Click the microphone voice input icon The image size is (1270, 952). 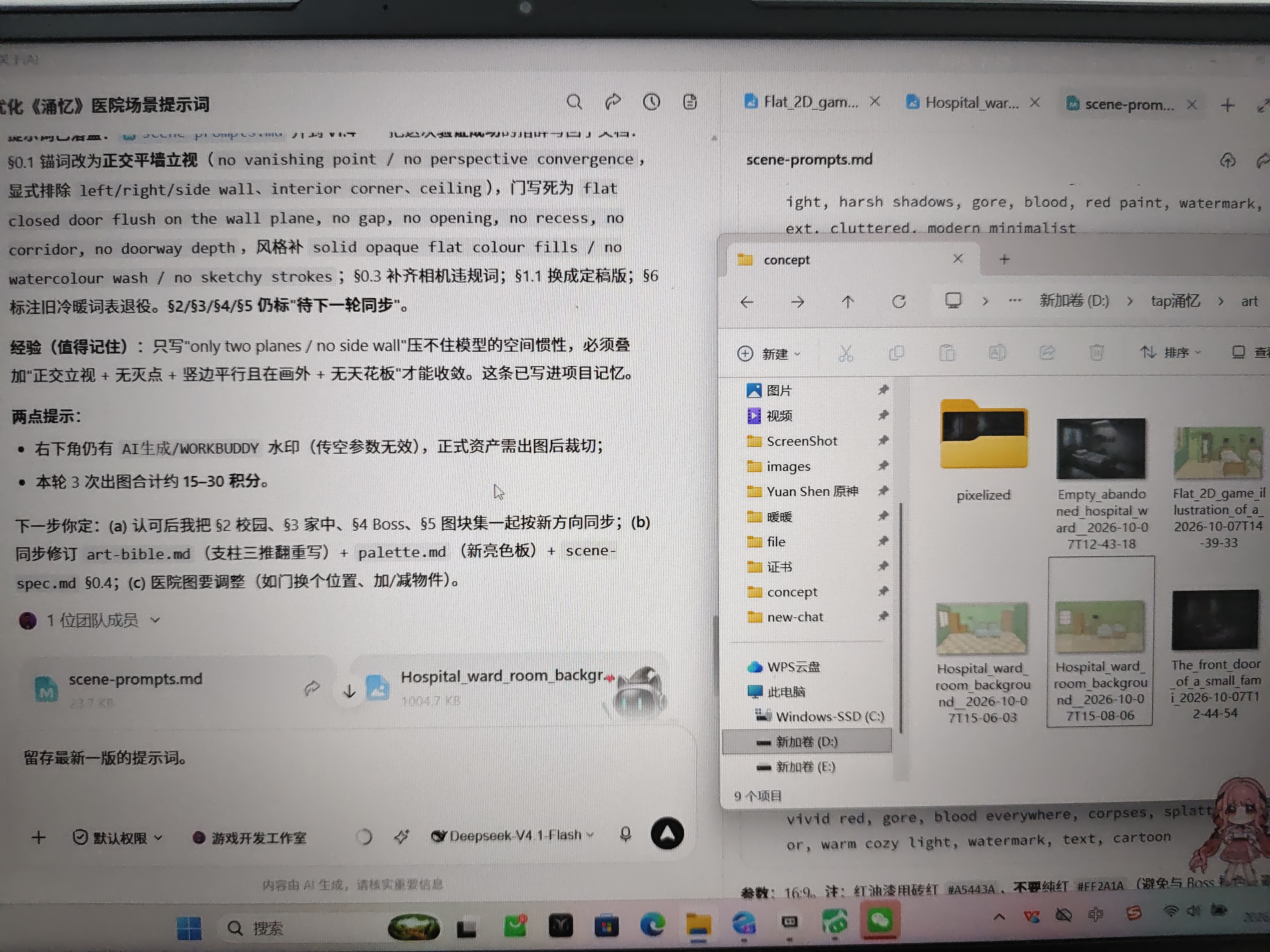point(626,834)
